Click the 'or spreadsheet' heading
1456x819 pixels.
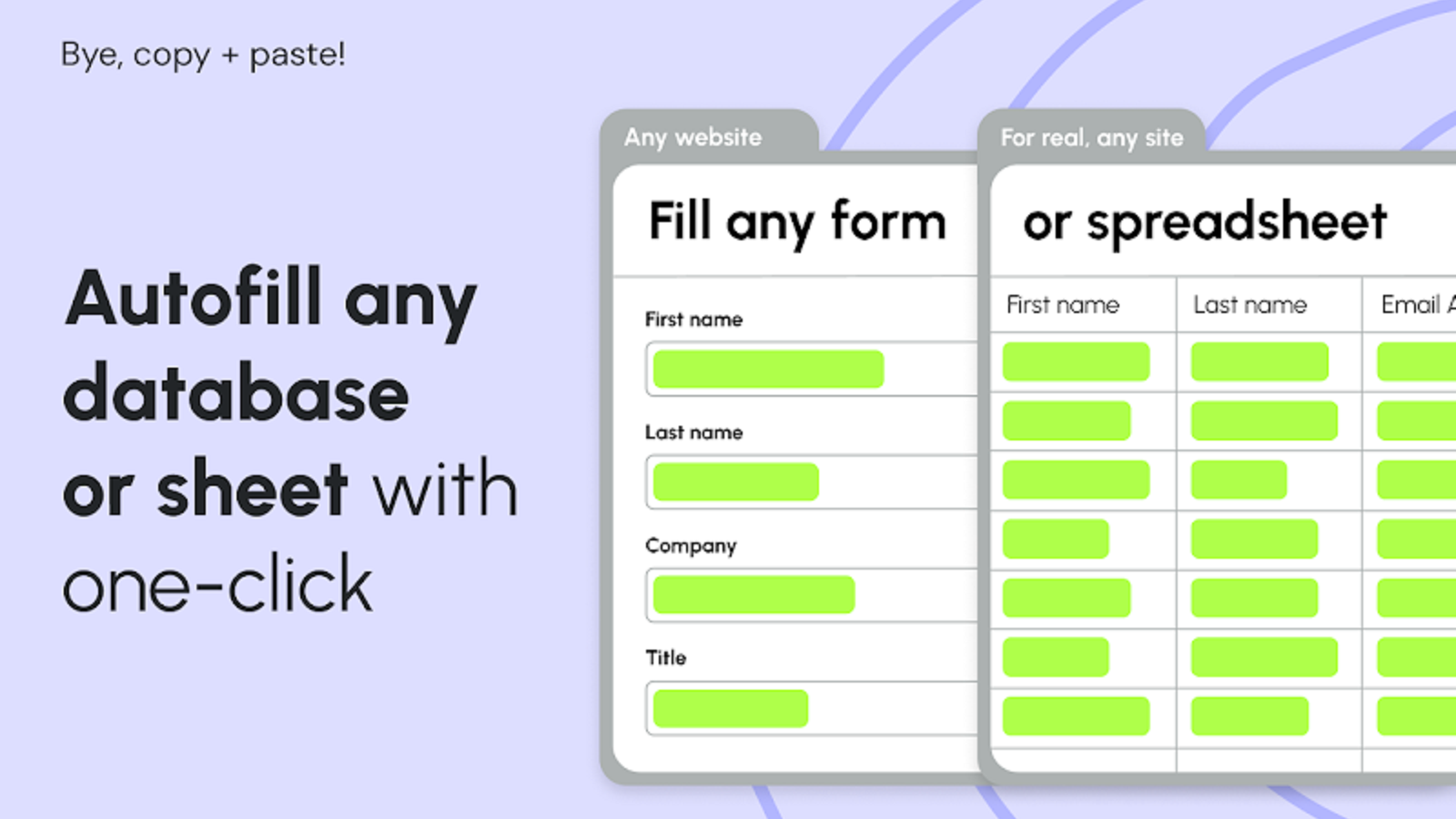[x=1205, y=222]
